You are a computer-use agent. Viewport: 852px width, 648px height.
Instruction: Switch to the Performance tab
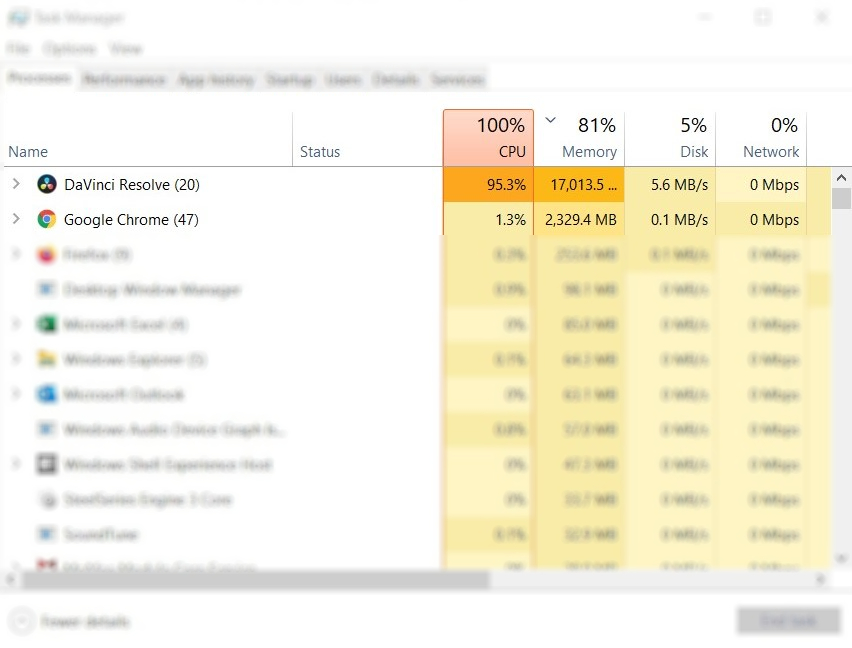[x=124, y=80]
